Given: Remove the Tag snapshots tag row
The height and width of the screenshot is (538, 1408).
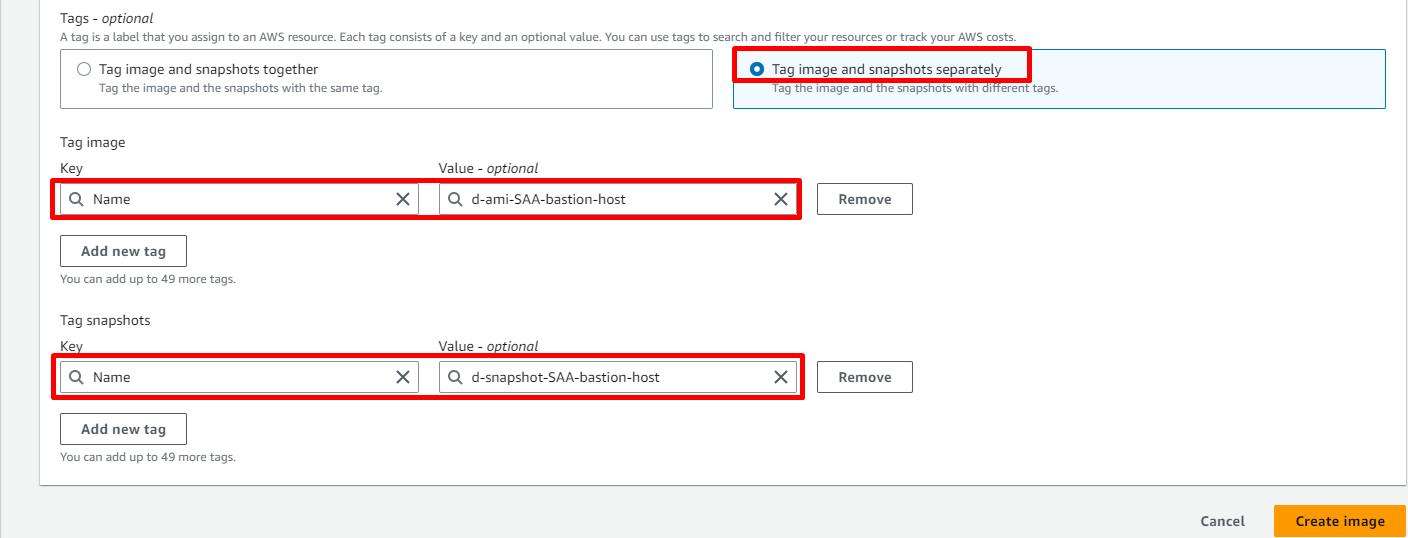Looking at the screenshot, I should (x=864, y=377).
